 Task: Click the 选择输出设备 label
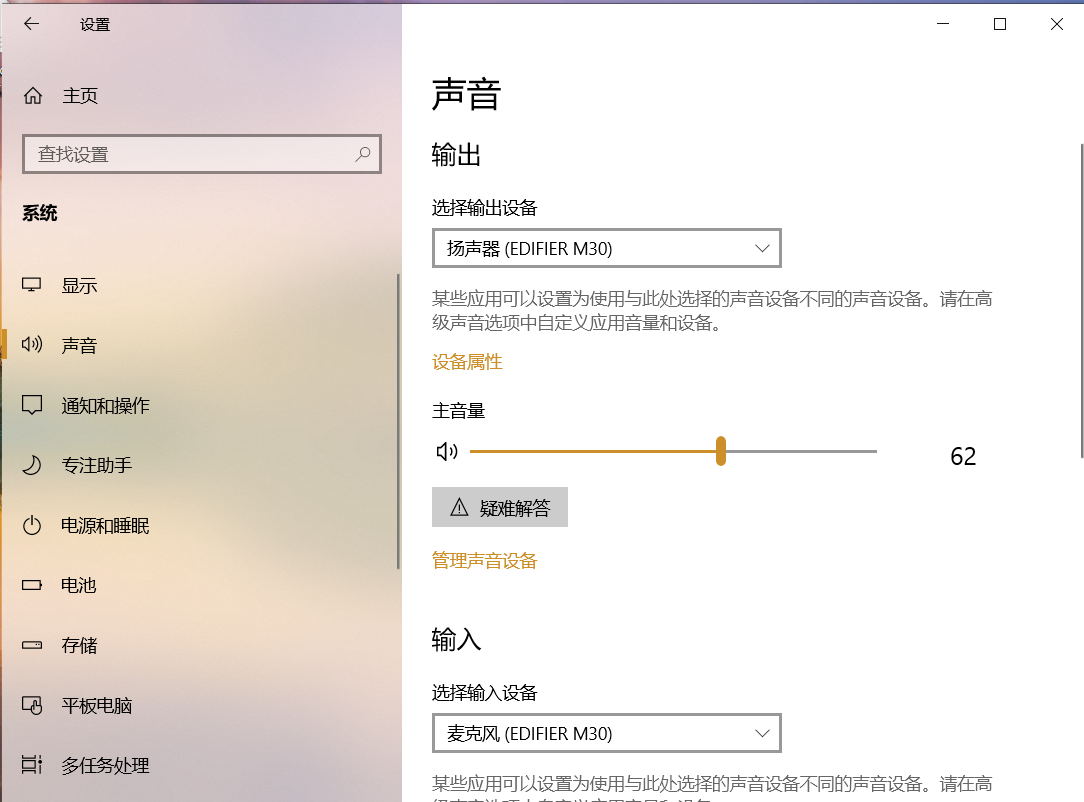point(484,207)
